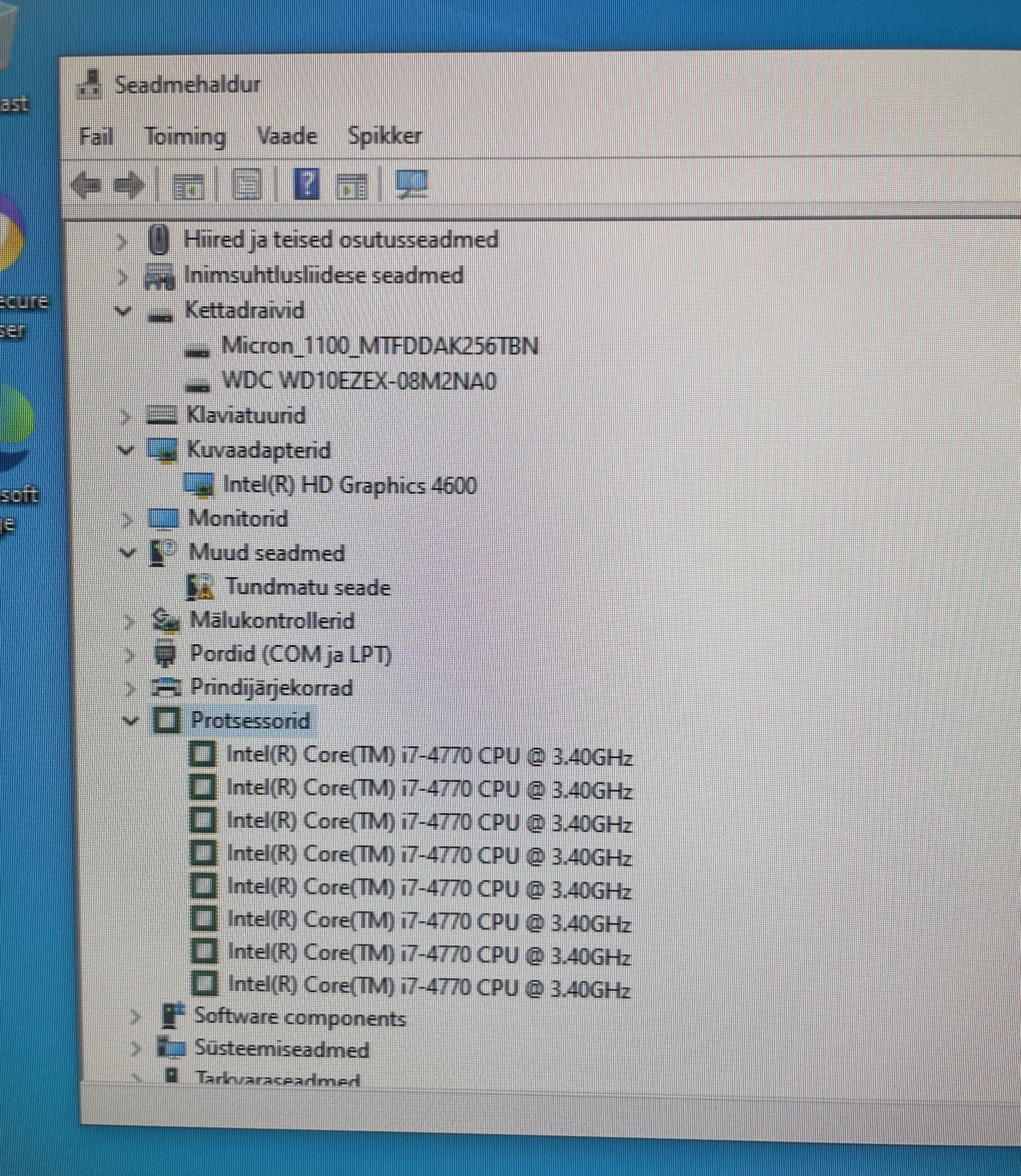Expand the Klaviatuurid category
Screen dimensions: 1021x1176
click(125, 416)
